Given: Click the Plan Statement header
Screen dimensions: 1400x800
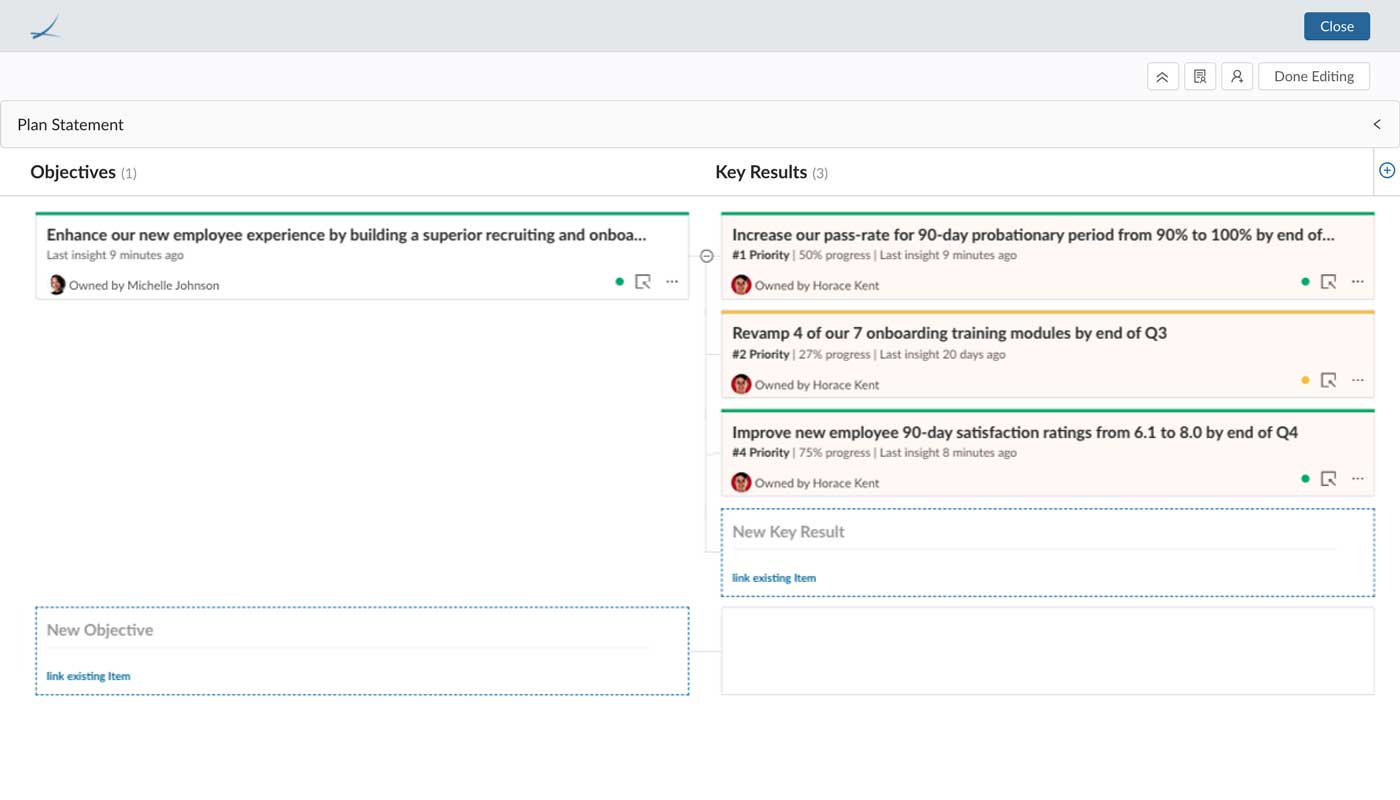Looking at the screenshot, I should coord(700,125).
